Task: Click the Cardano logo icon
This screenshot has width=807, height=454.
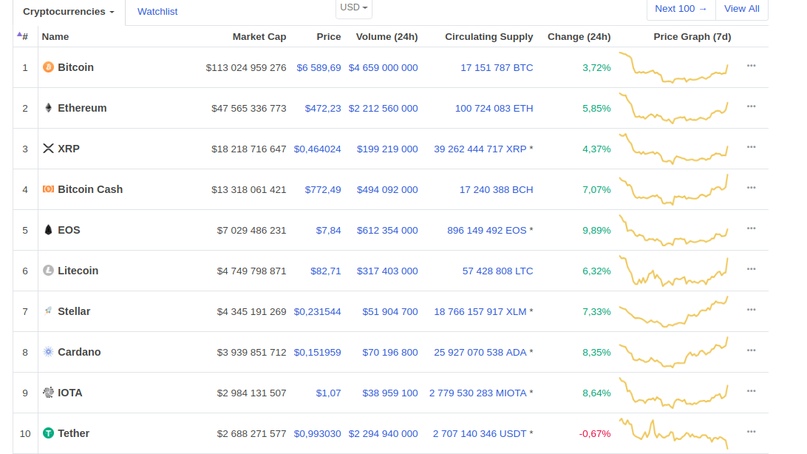Action: [48, 352]
